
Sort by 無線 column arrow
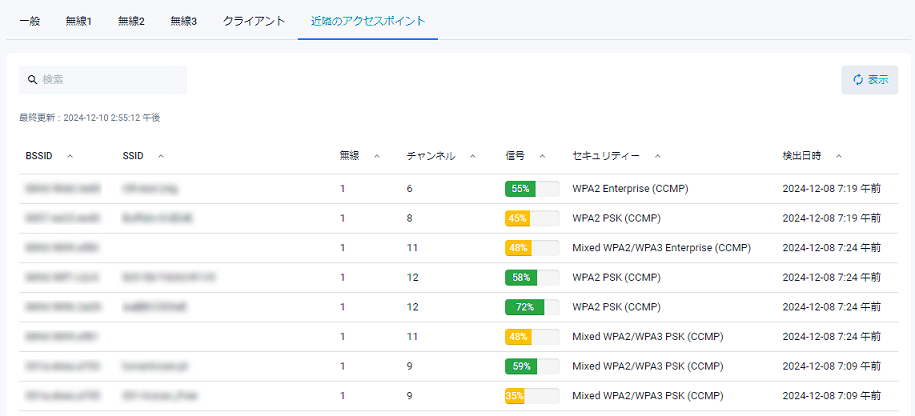(x=377, y=156)
